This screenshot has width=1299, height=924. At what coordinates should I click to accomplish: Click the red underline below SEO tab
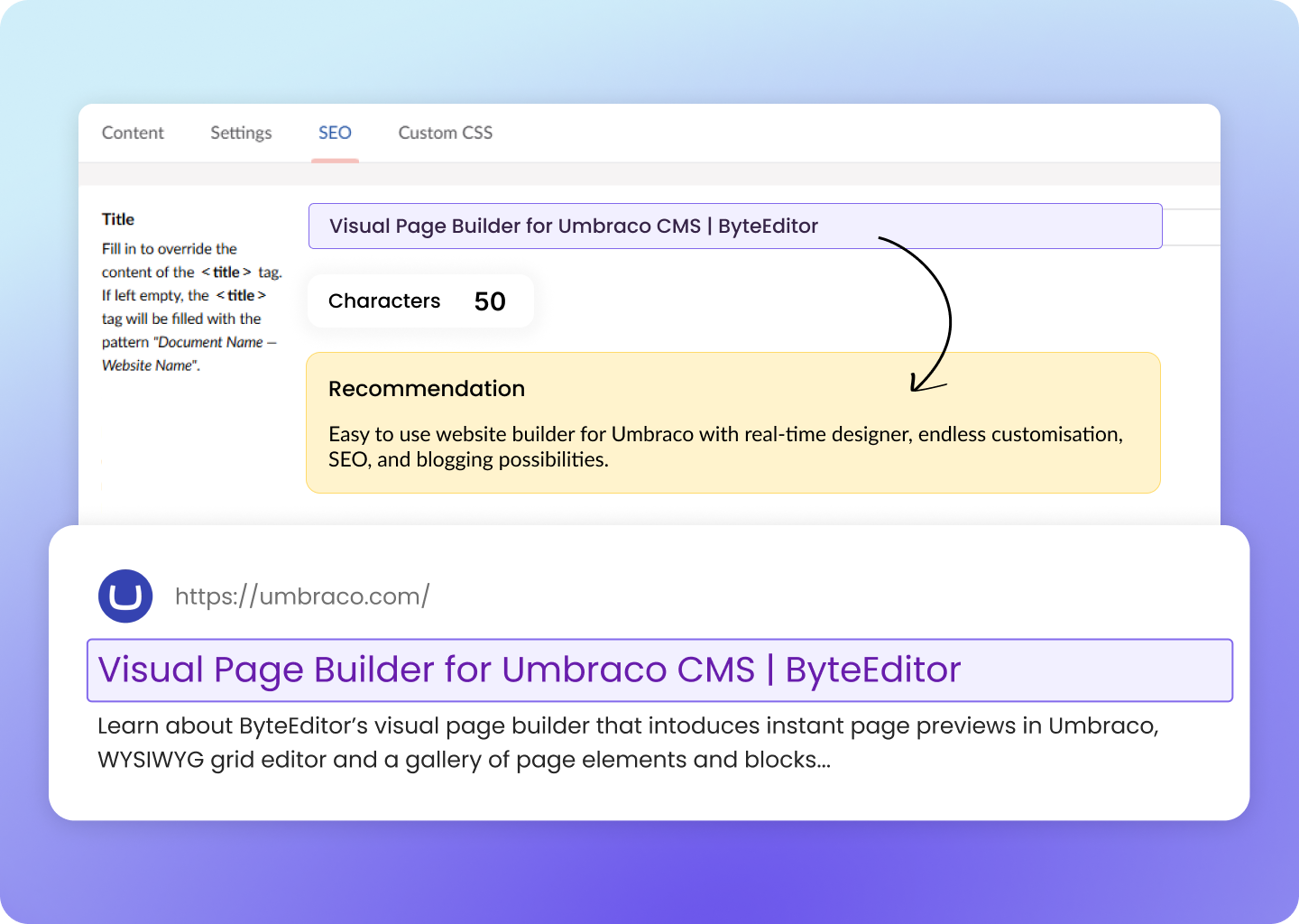click(x=335, y=159)
